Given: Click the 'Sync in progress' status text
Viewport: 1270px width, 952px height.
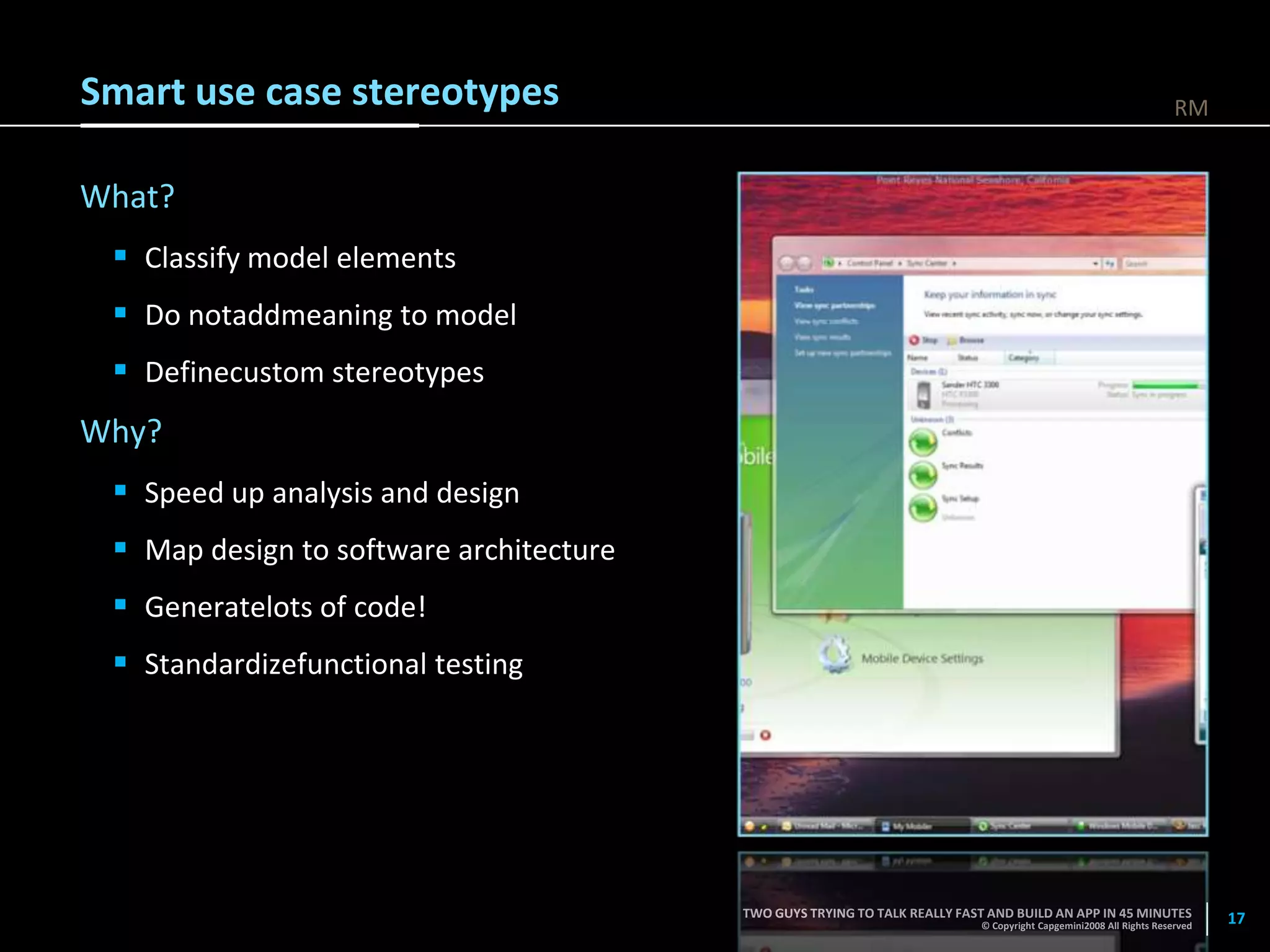Looking at the screenshot, I should click(1159, 395).
